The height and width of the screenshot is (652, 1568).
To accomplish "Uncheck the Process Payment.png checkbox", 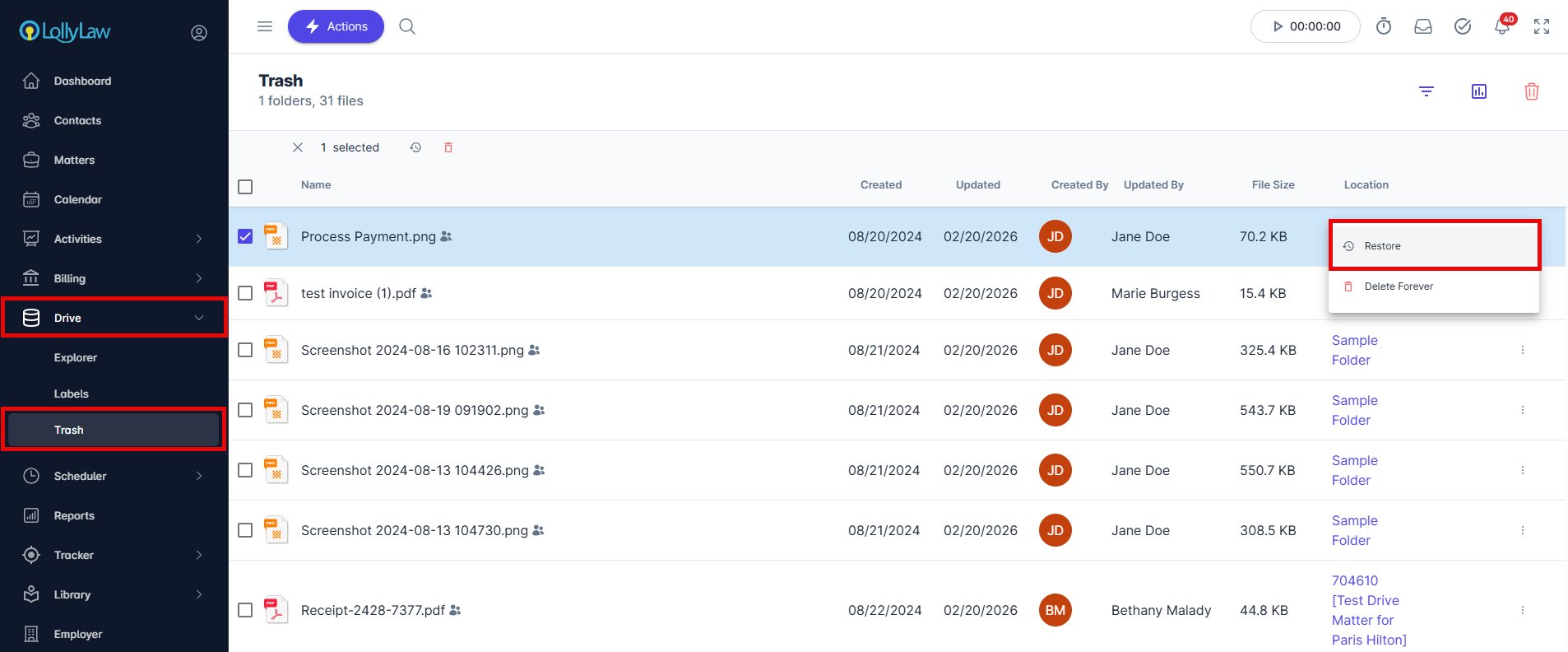I will click(245, 236).
